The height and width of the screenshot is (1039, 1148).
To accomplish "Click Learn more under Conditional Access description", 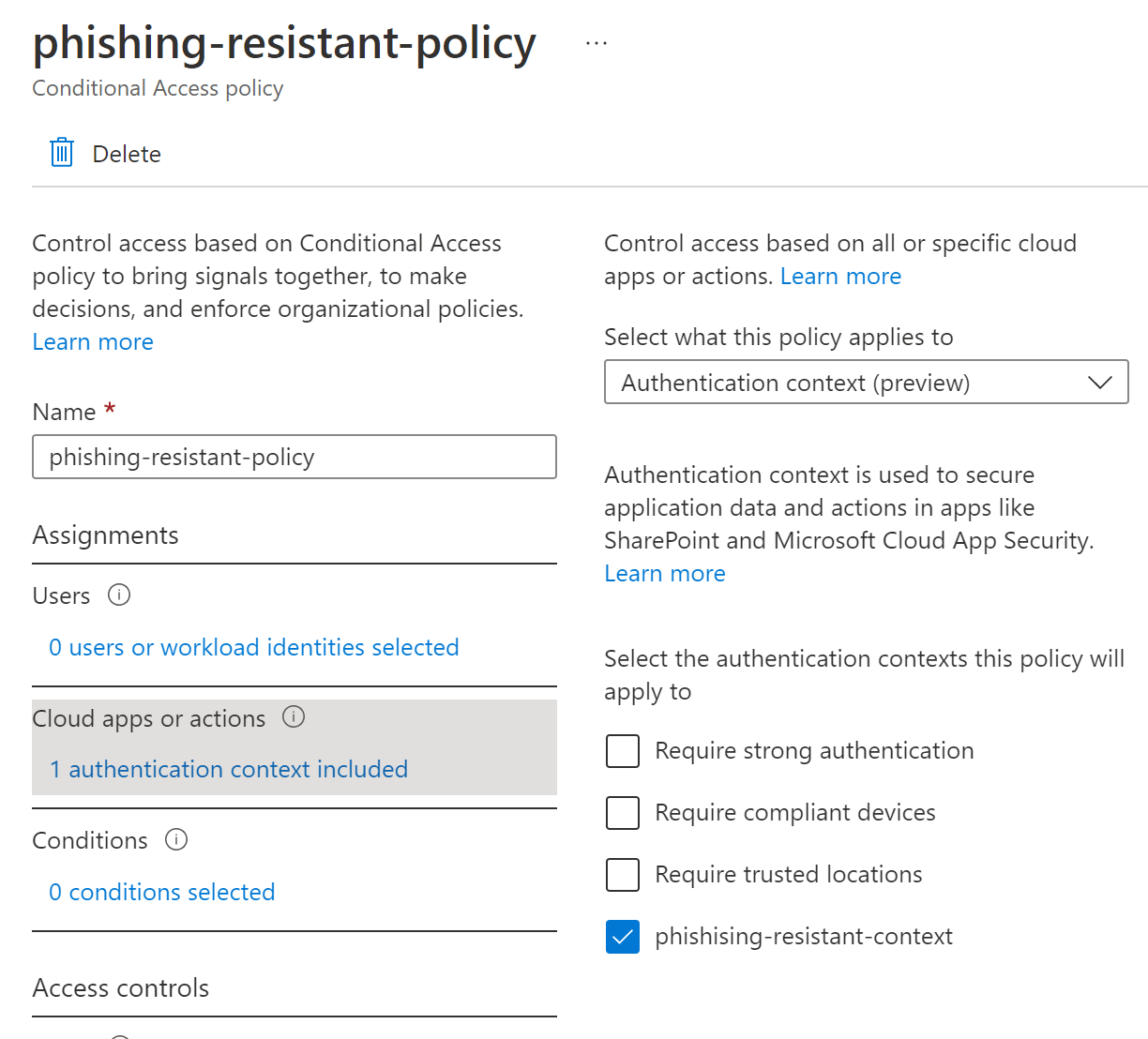I will coord(93,342).
